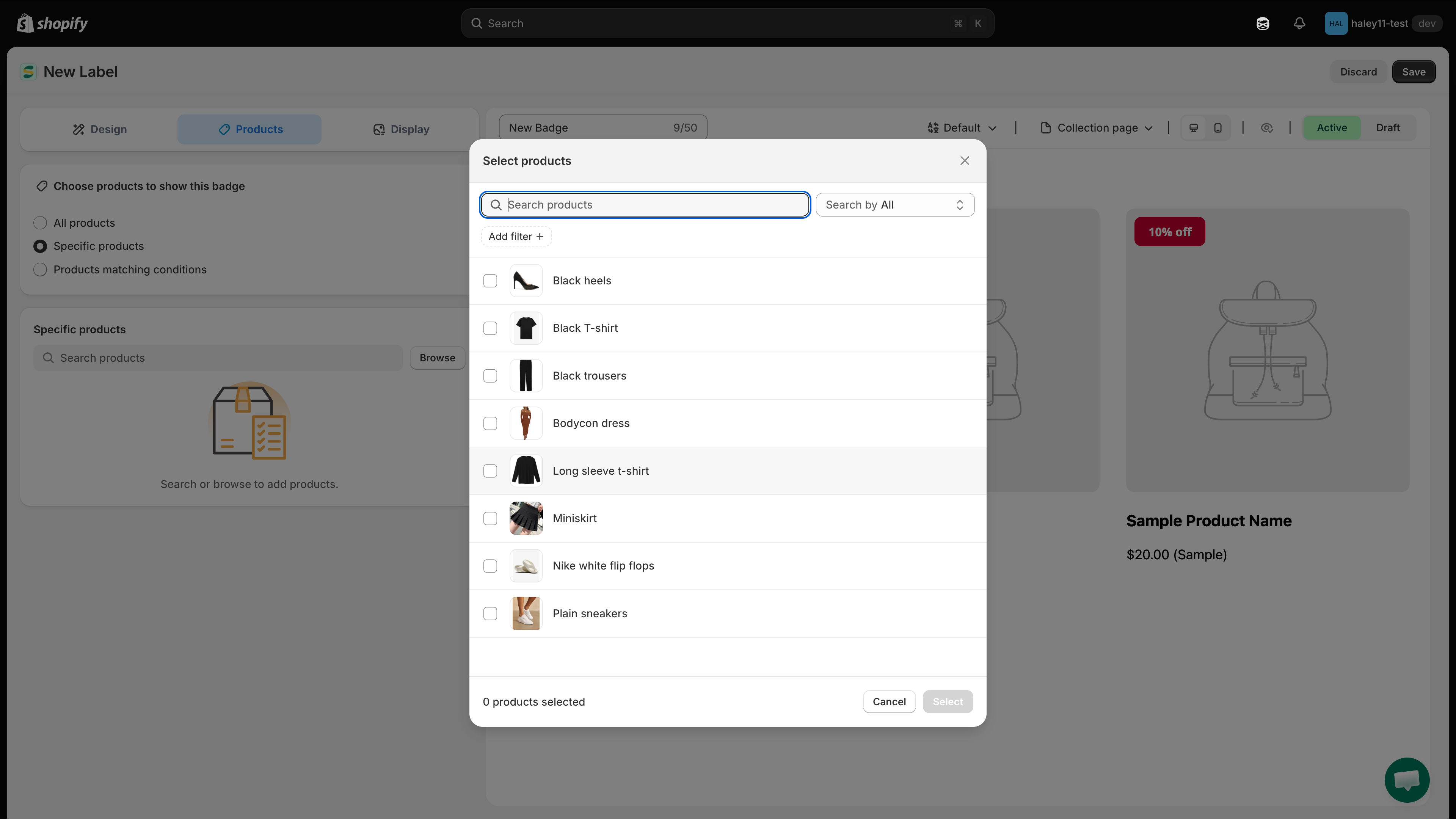Check the Black T-shirt checkbox
This screenshot has width=1456, height=819.
tap(490, 328)
